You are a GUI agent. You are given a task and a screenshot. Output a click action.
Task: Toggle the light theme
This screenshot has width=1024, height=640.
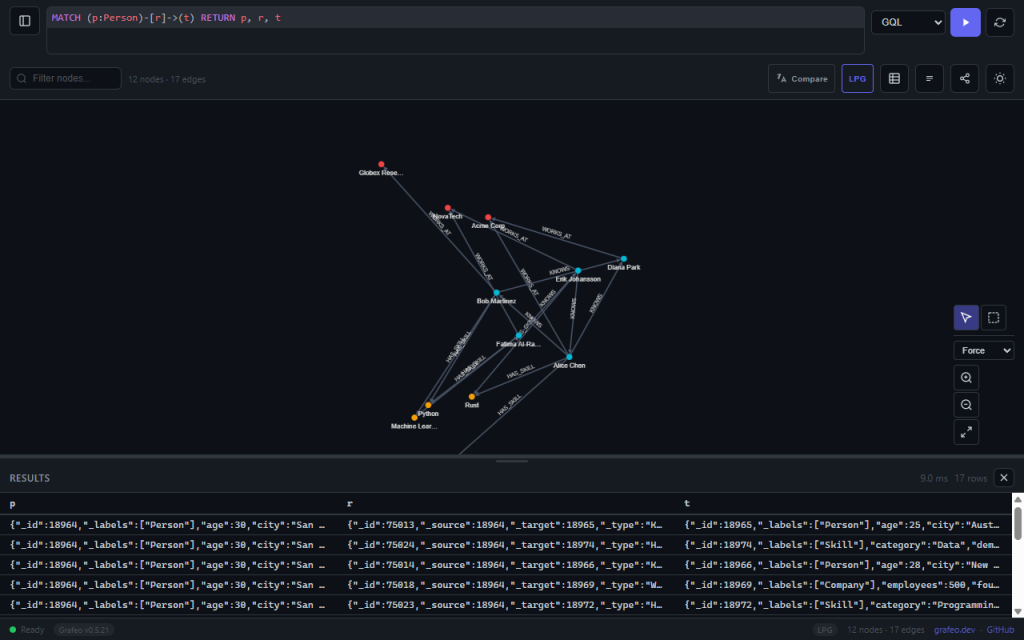point(999,78)
